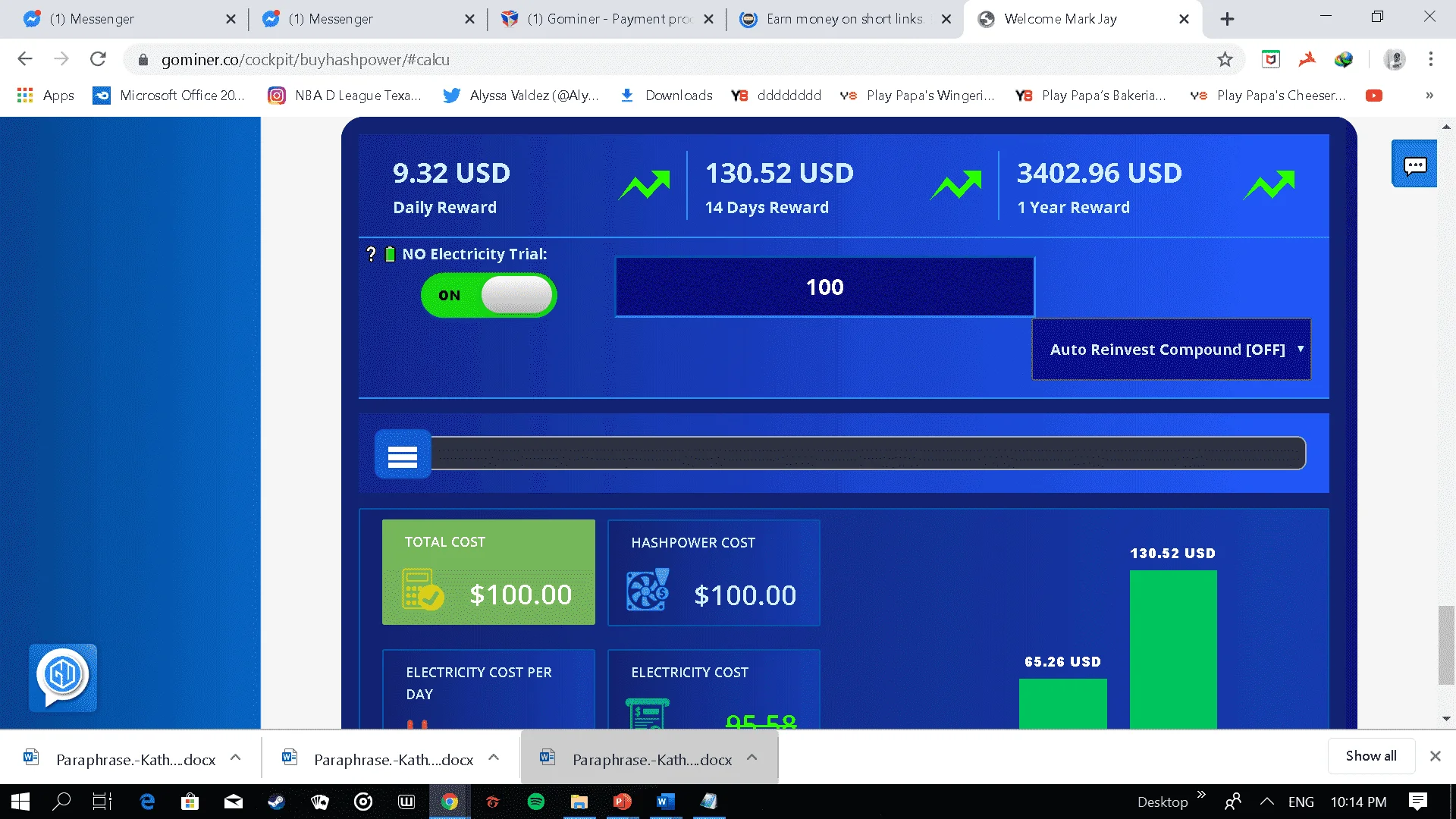Image resolution: width=1456 pixels, height=819 pixels.
Task: Click the red Acrobat-style extension icon
Action: [x=1307, y=59]
